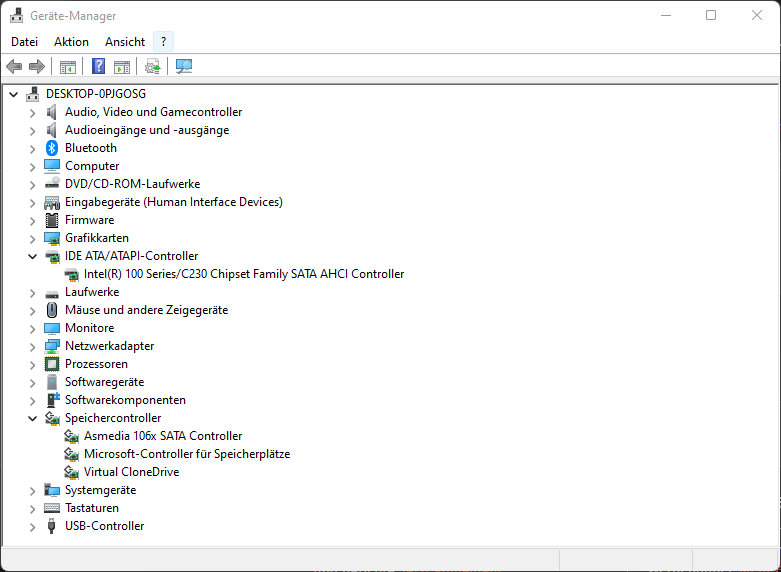Click the Bluetooth category icon

tap(52, 148)
